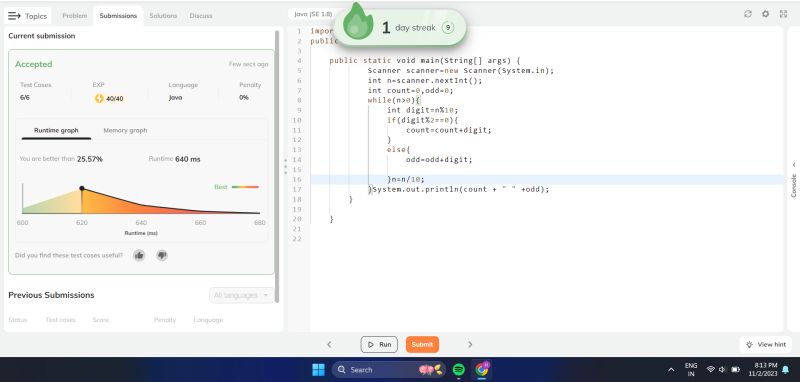This screenshot has height=382, width=800.
Task: Click the orange Submit button
Action: [422, 344]
